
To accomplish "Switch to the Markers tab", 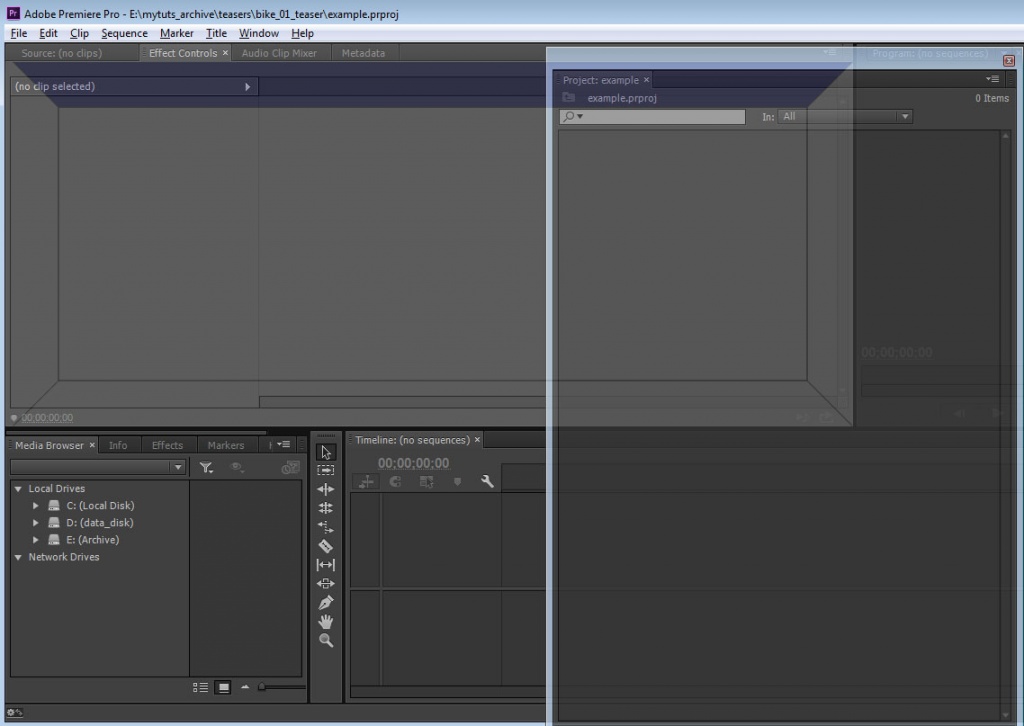I will click(x=225, y=445).
